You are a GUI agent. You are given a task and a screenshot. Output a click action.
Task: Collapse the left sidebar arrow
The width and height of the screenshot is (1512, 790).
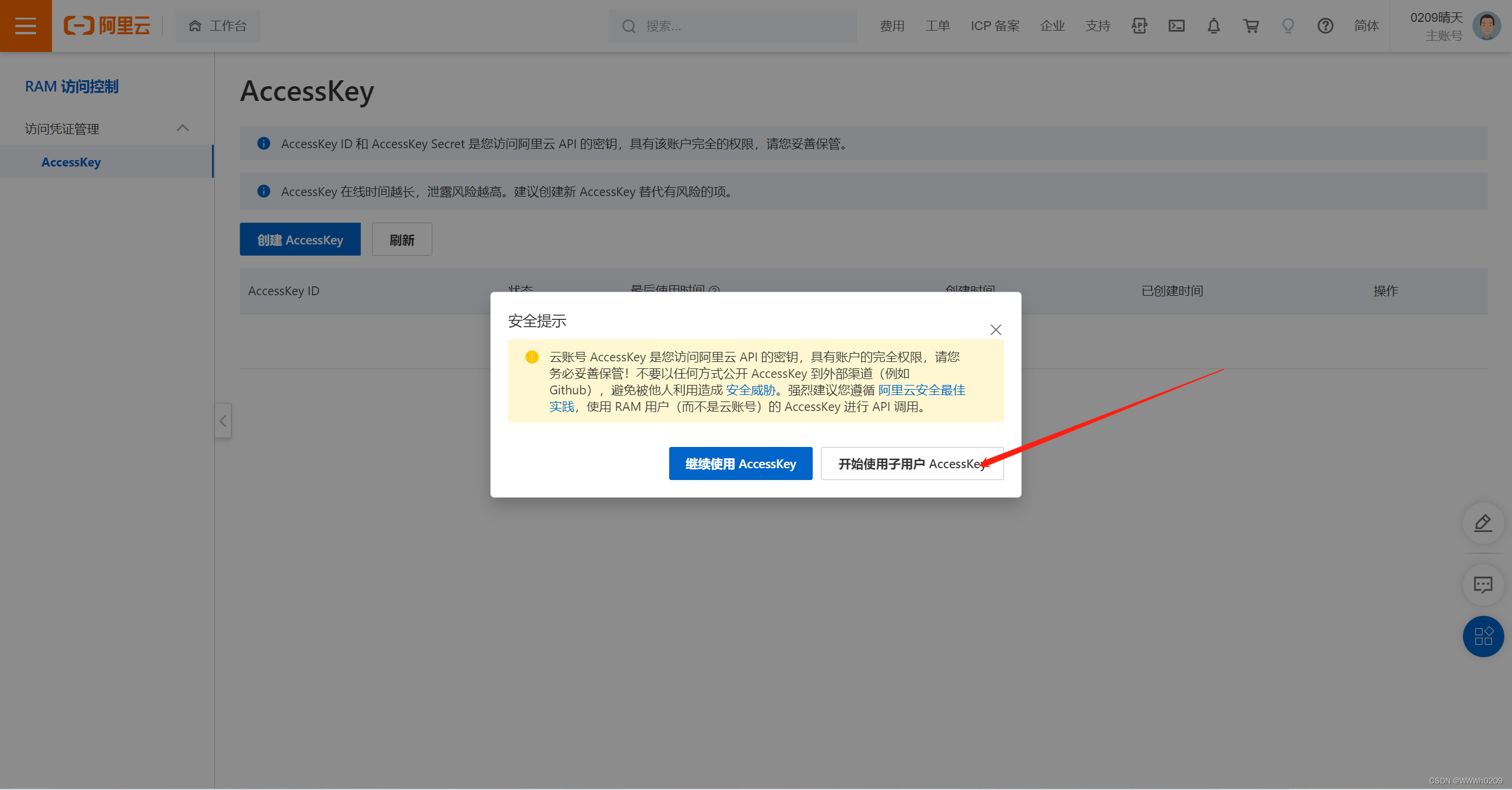[223, 420]
